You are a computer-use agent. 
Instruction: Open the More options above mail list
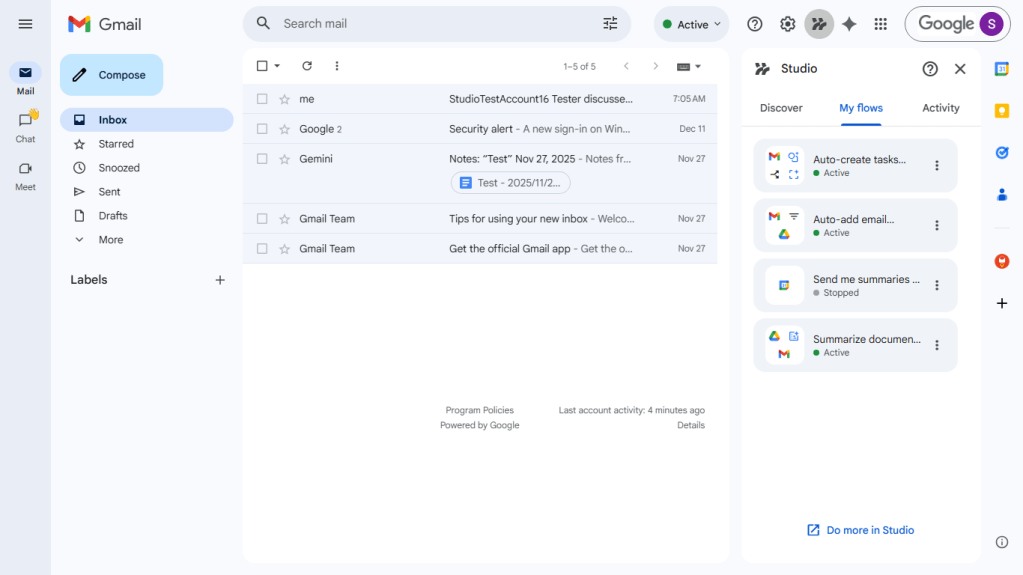click(x=337, y=66)
